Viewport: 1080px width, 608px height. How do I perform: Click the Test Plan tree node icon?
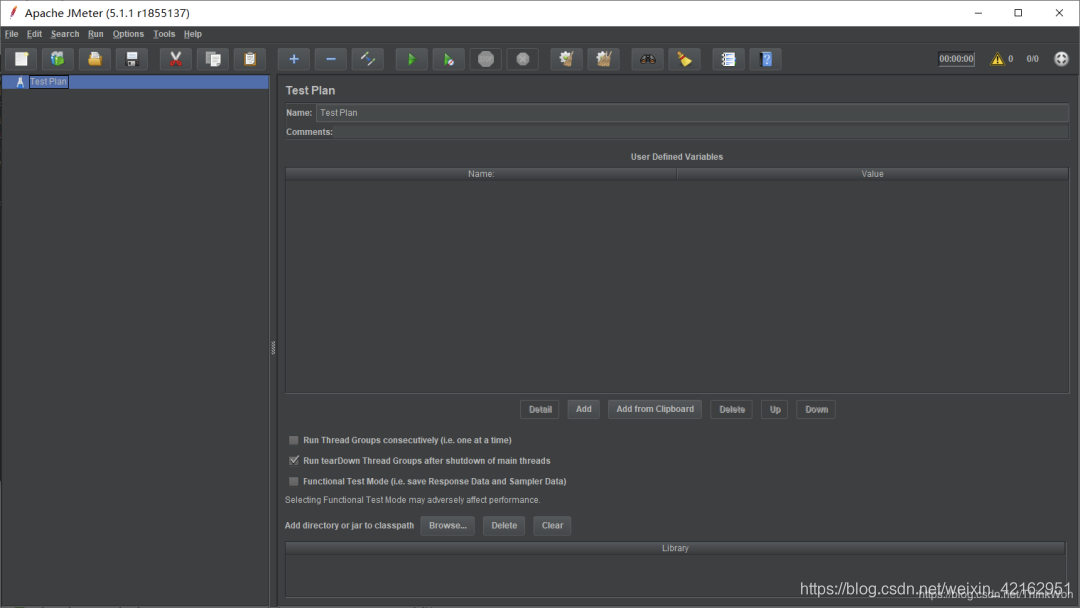point(20,82)
